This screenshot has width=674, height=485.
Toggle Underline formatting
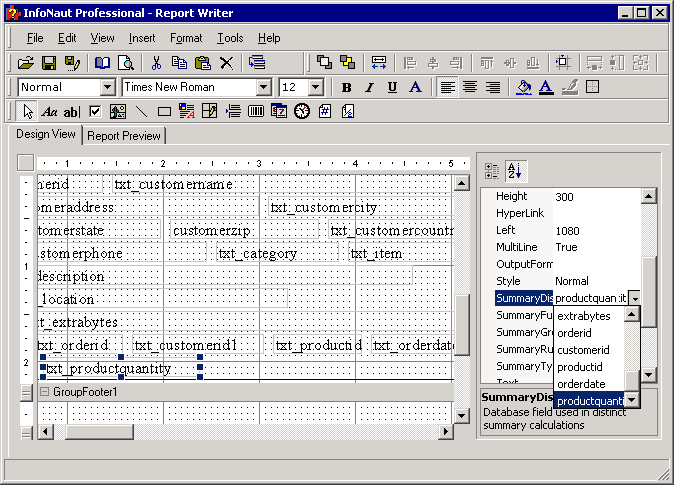click(x=392, y=87)
